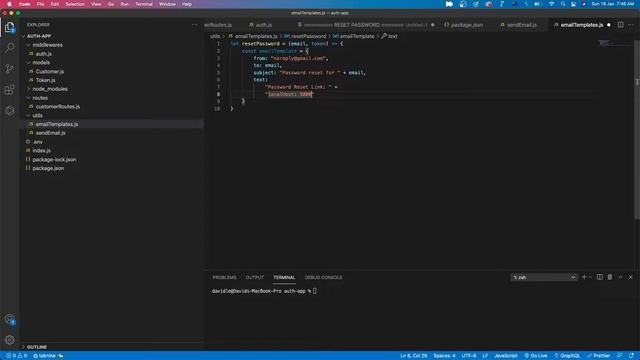
Task: Kill the terminal with trash icon
Action: (x=610, y=277)
